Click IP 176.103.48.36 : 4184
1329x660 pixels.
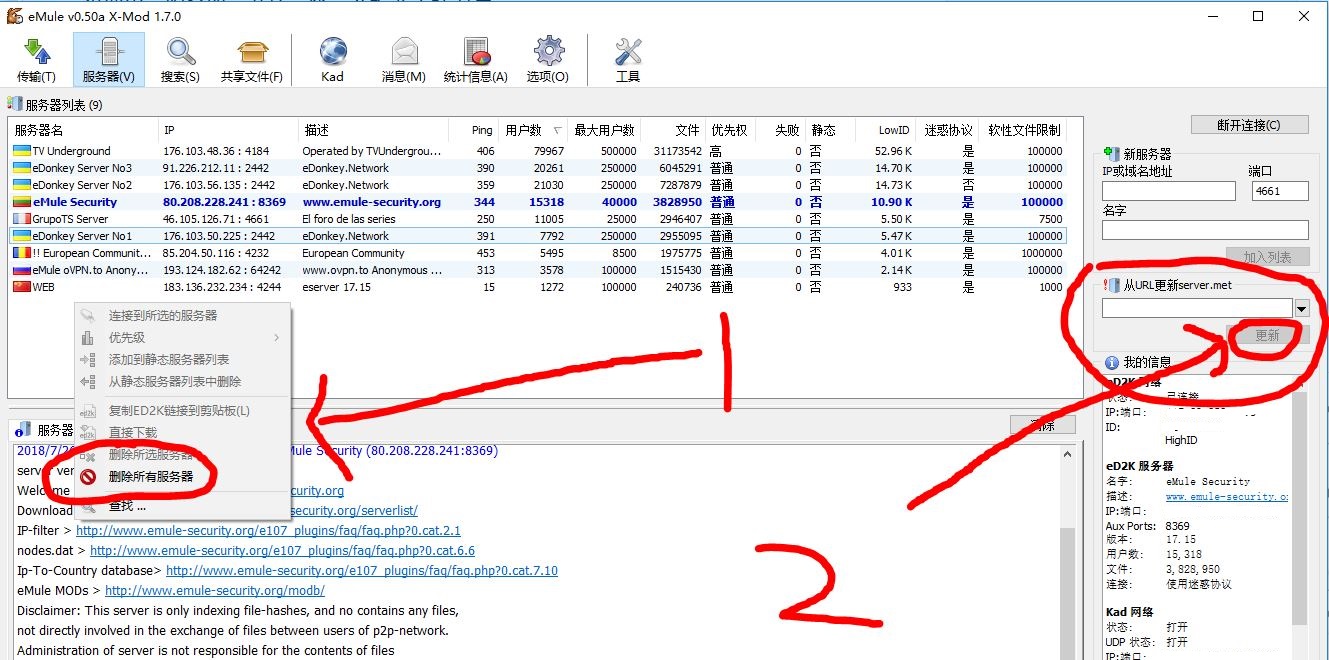pos(215,151)
